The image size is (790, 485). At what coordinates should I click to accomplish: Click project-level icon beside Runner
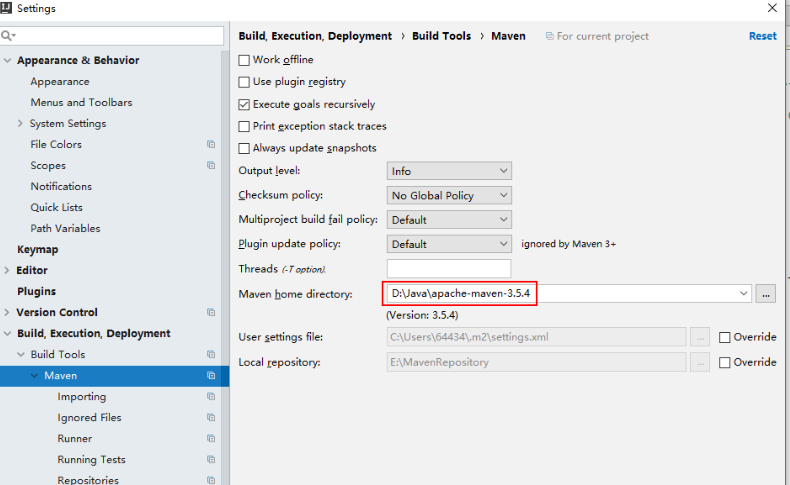(211, 439)
